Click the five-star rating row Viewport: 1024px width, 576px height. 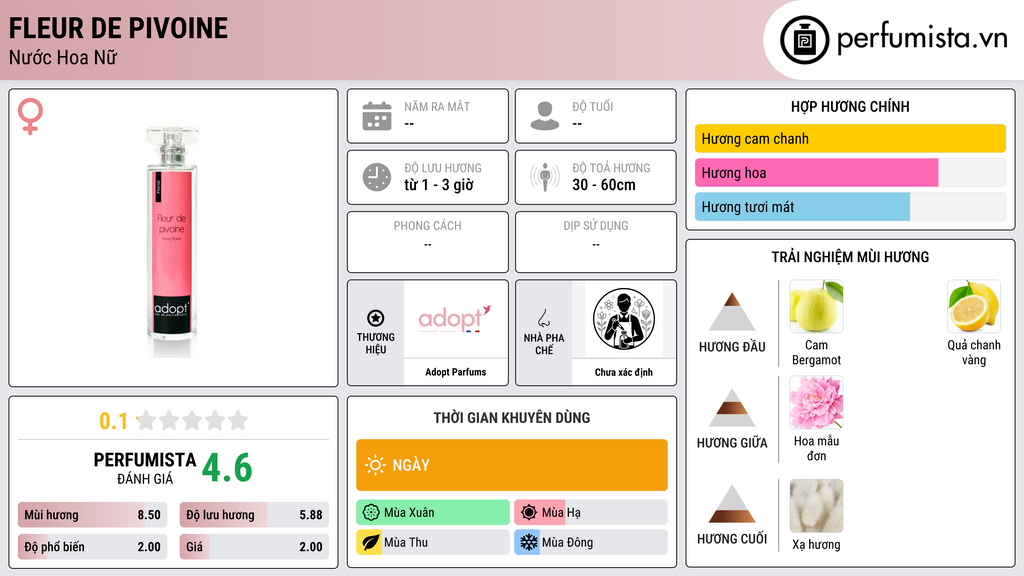point(193,420)
